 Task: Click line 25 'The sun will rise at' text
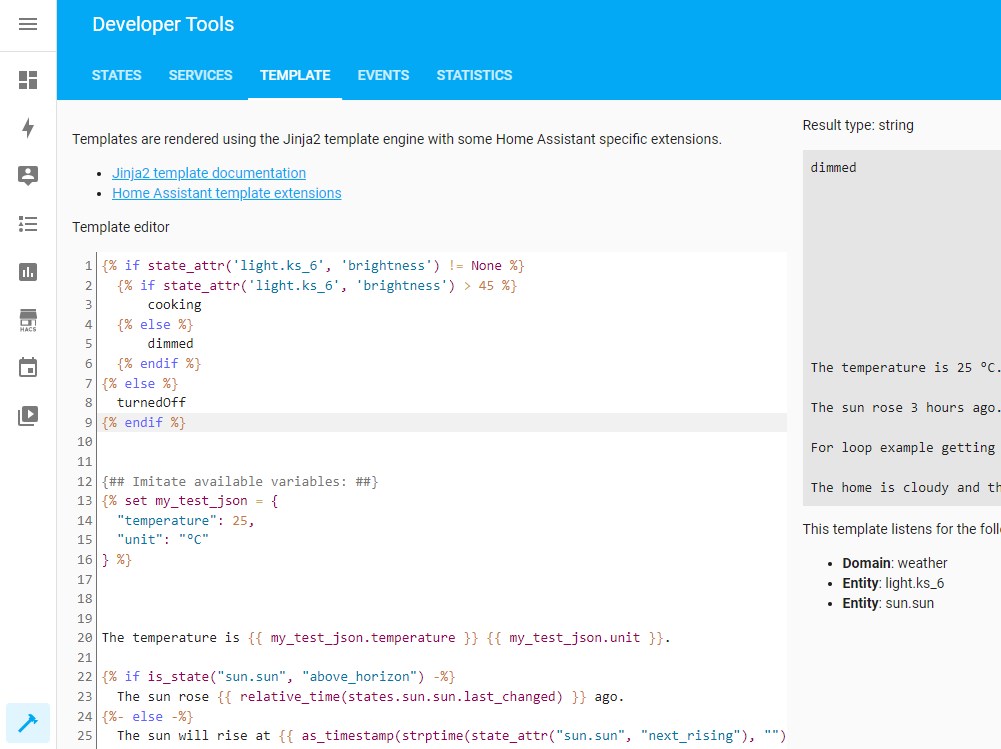click(451, 736)
